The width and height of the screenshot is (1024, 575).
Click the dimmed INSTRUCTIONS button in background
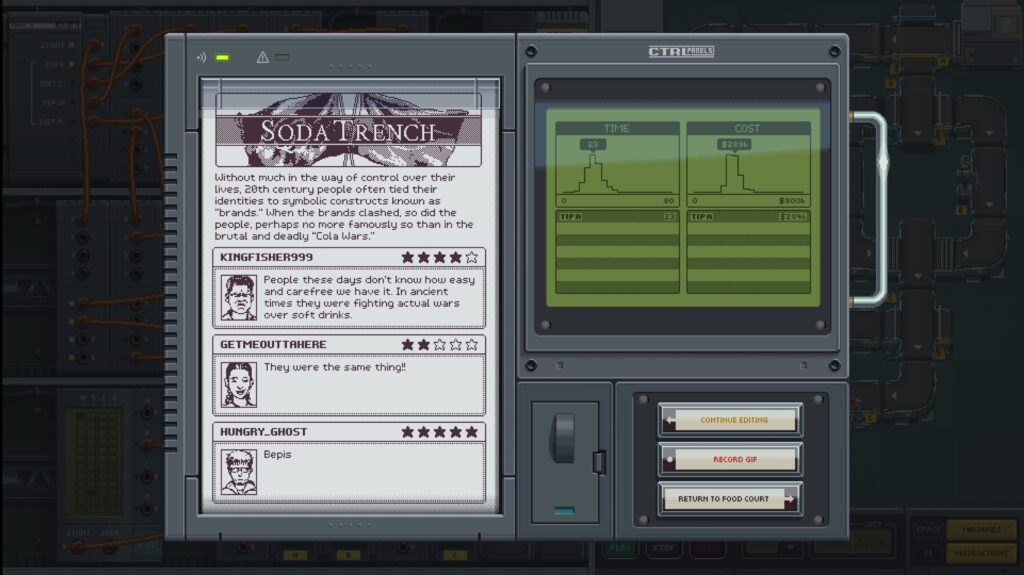(981, 553)
